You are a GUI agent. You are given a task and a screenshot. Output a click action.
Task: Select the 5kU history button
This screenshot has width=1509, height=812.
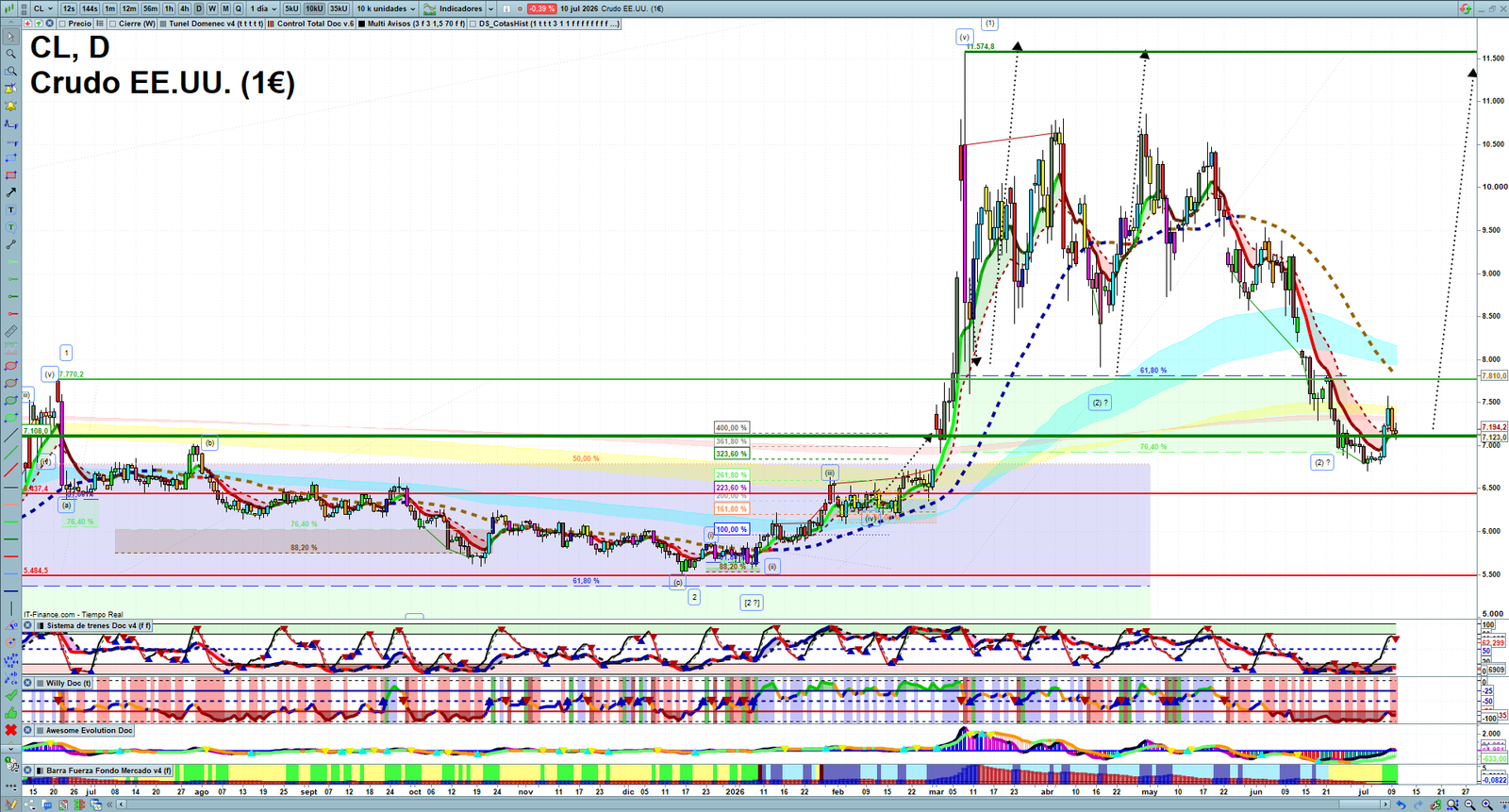[291, 8]
